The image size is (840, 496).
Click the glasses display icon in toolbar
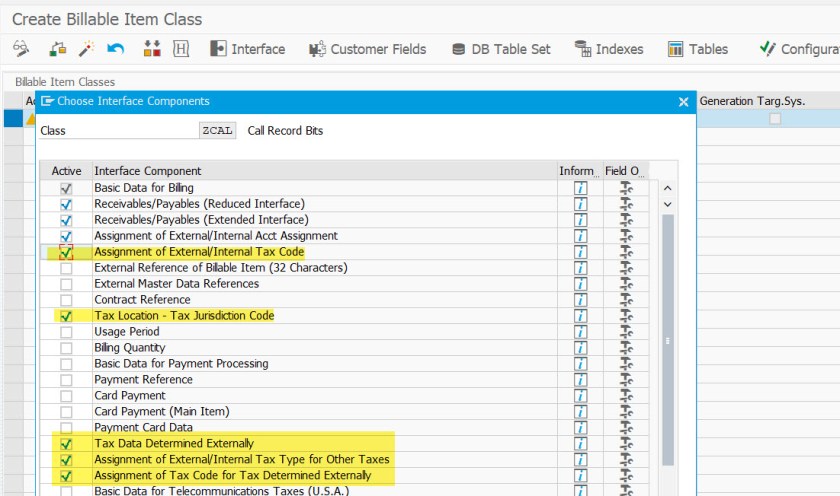[x=21, y=49]
